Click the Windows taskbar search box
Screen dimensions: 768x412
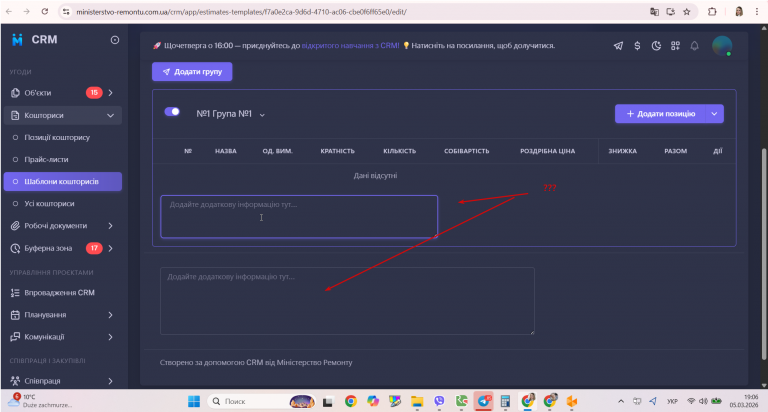(260, 401)
